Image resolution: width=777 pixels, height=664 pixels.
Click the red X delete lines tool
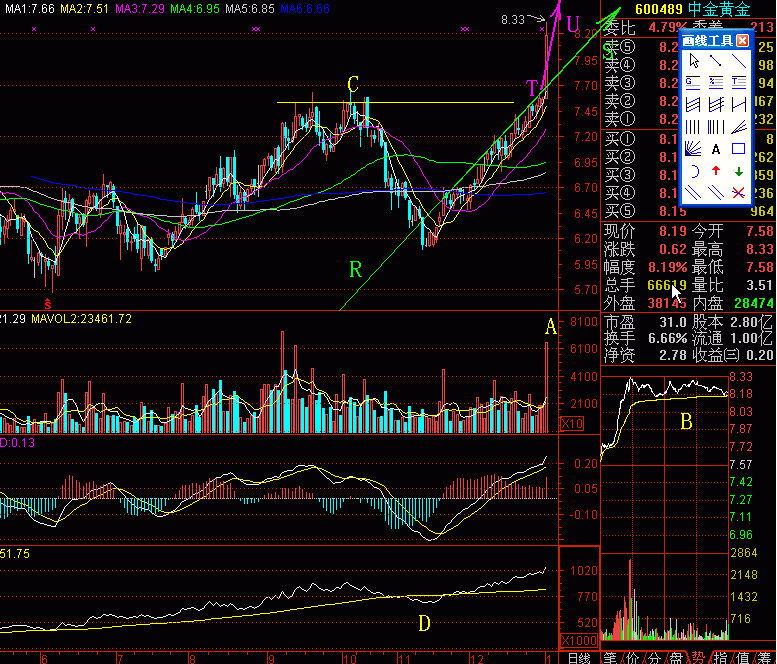point(739,192)
